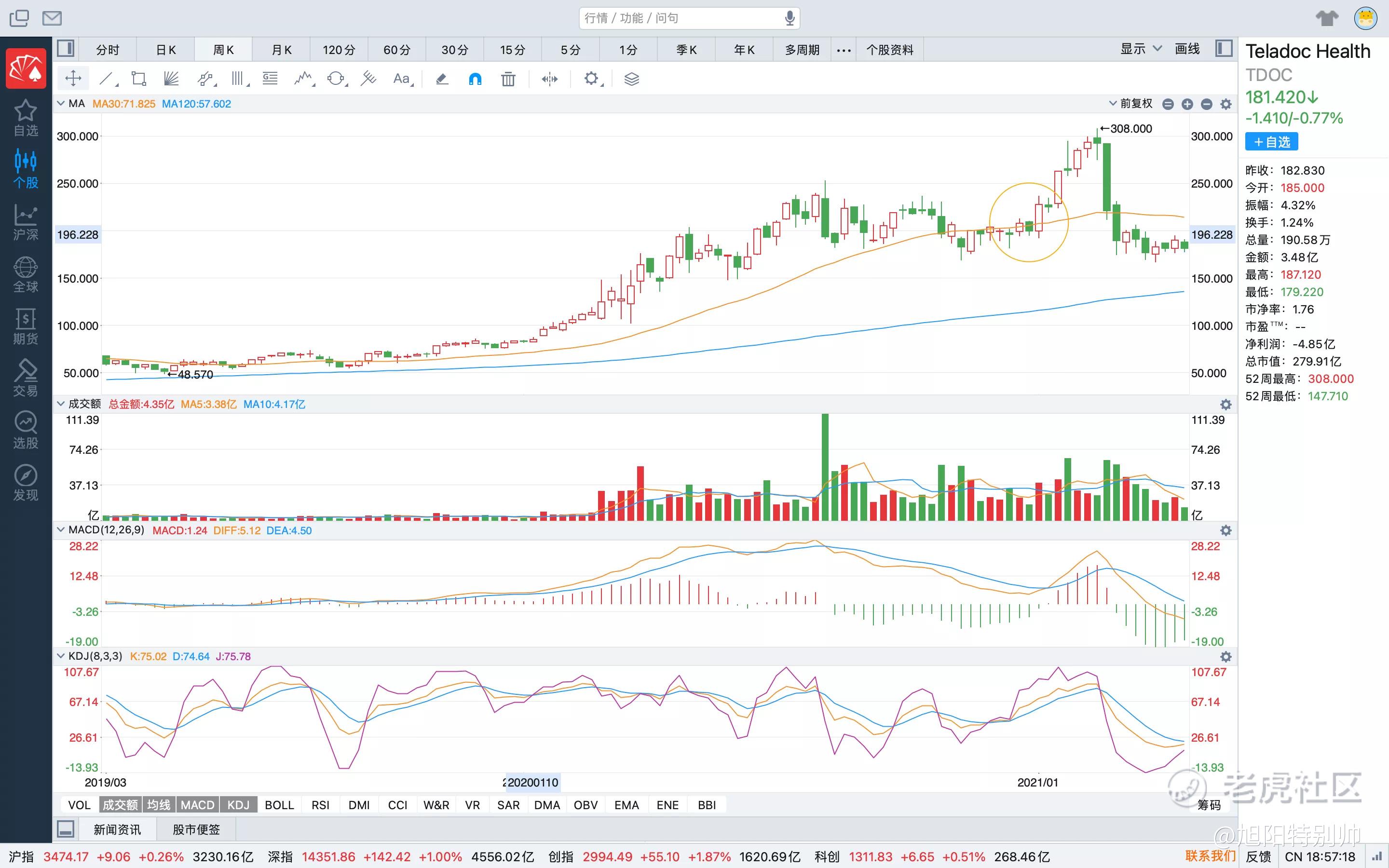Open the user avatar profile
The height and width of the screenshot is (868, 1389).
[x=1365, y=18]
